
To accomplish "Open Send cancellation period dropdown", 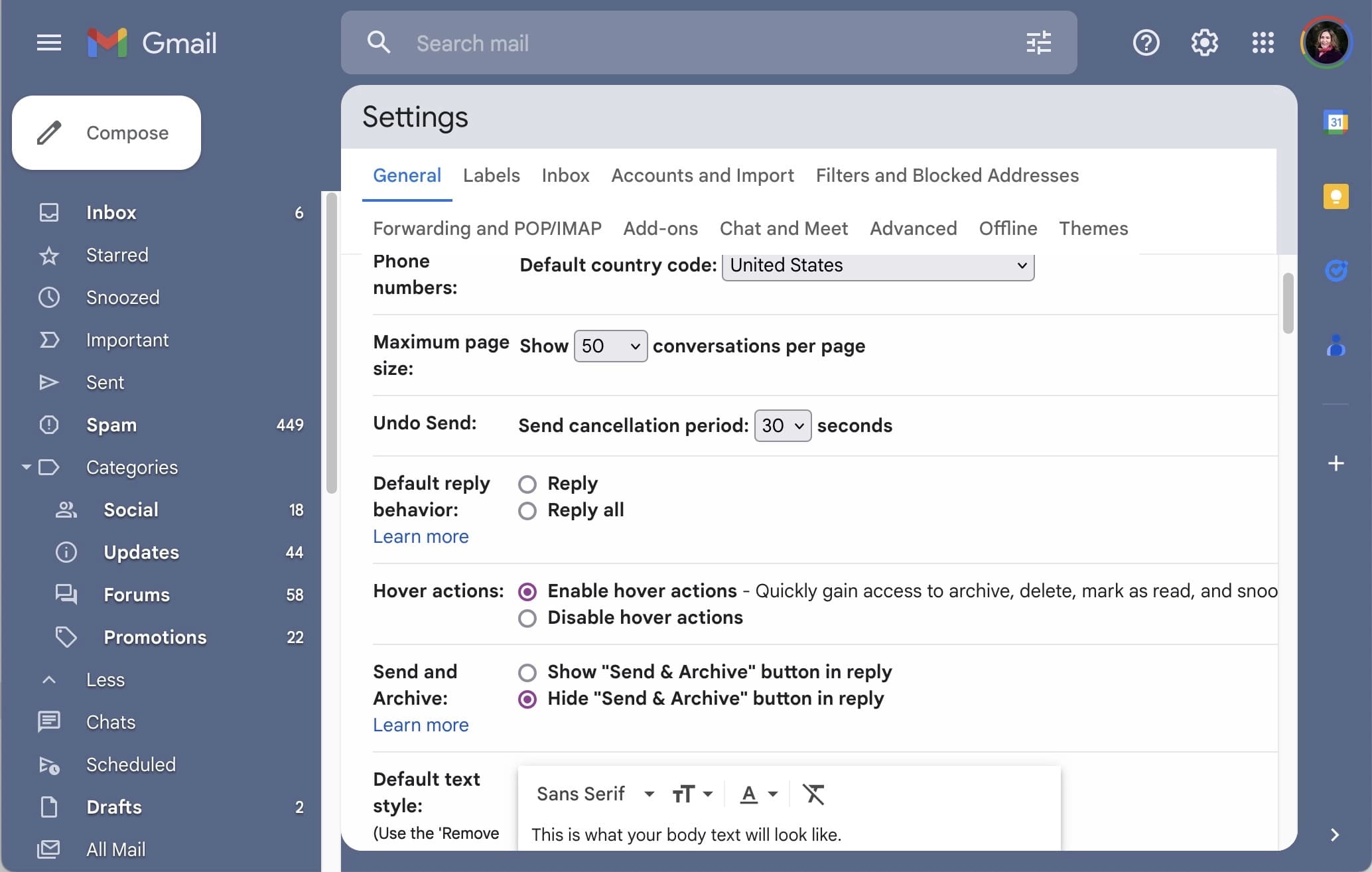I will tap(782, 425).
